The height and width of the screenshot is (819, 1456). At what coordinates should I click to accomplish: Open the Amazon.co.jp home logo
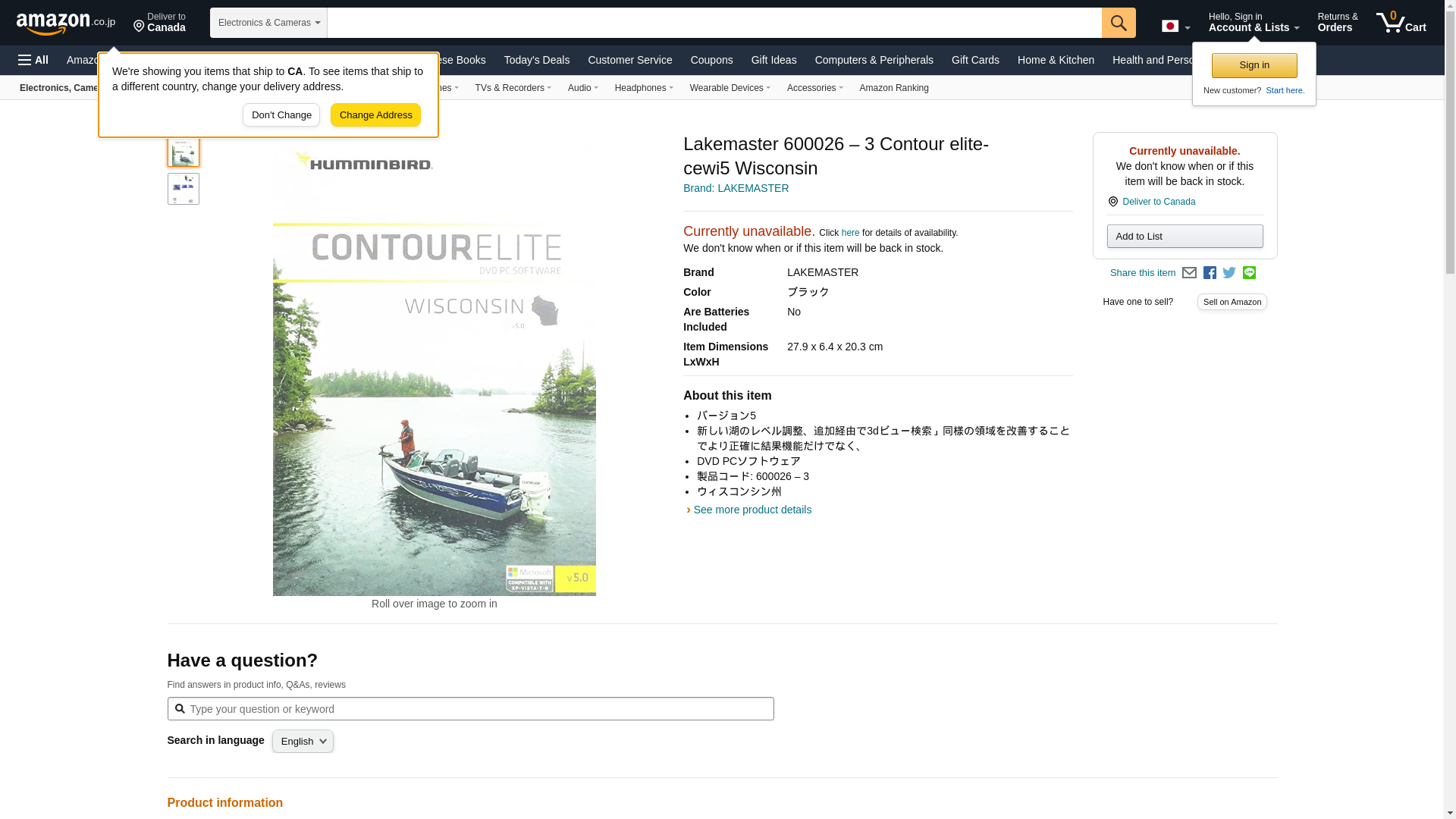point(66,23)
